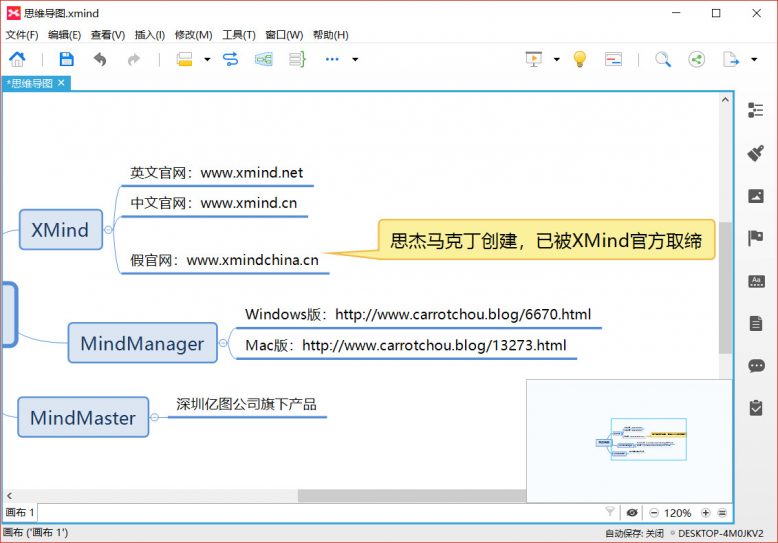Open the Image panel in sidebar

coord(756,196)
